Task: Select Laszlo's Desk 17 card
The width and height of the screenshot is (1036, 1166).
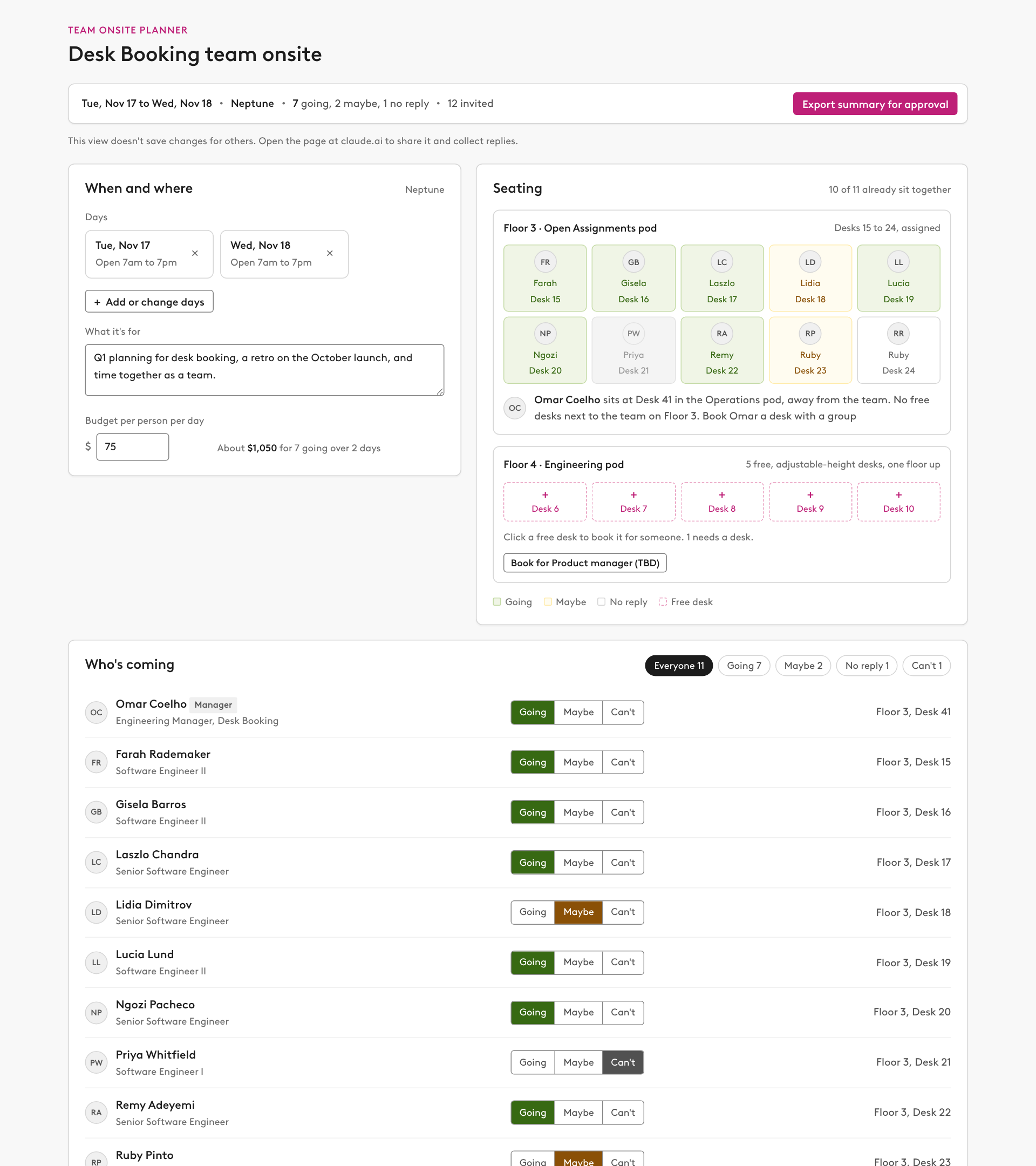Action: 722,279
